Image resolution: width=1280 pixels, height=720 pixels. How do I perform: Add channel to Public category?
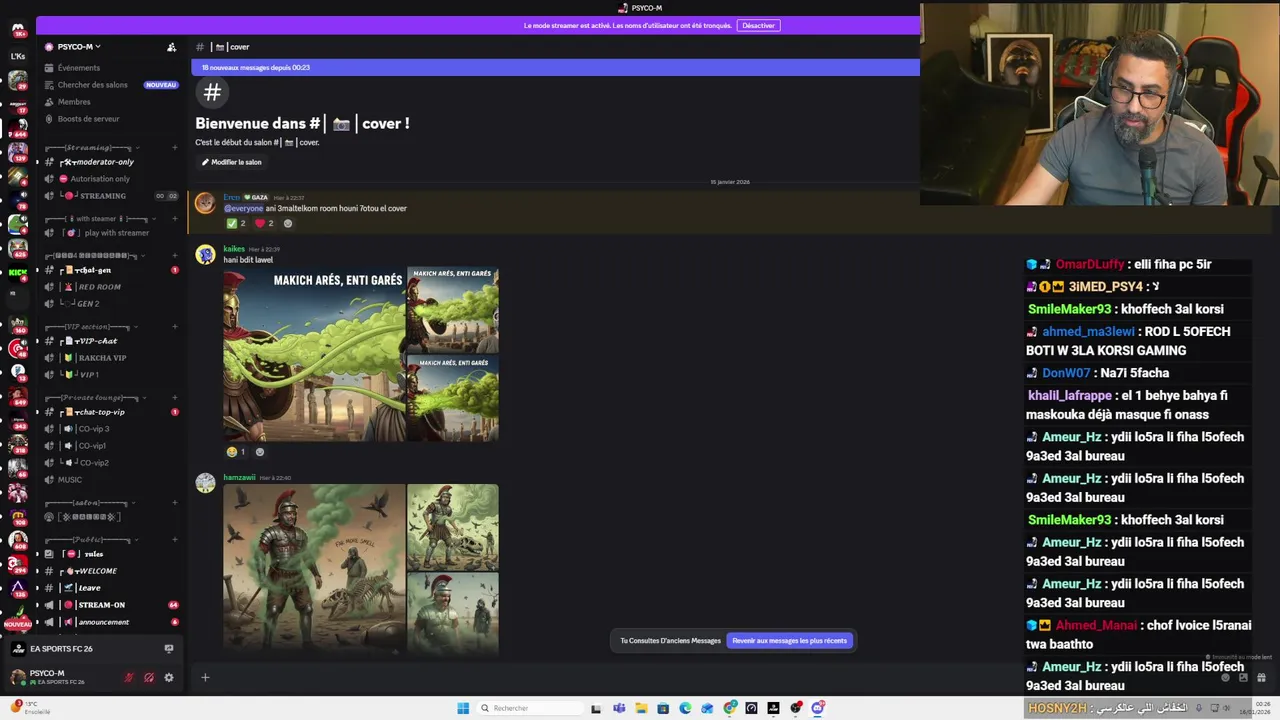175,539
